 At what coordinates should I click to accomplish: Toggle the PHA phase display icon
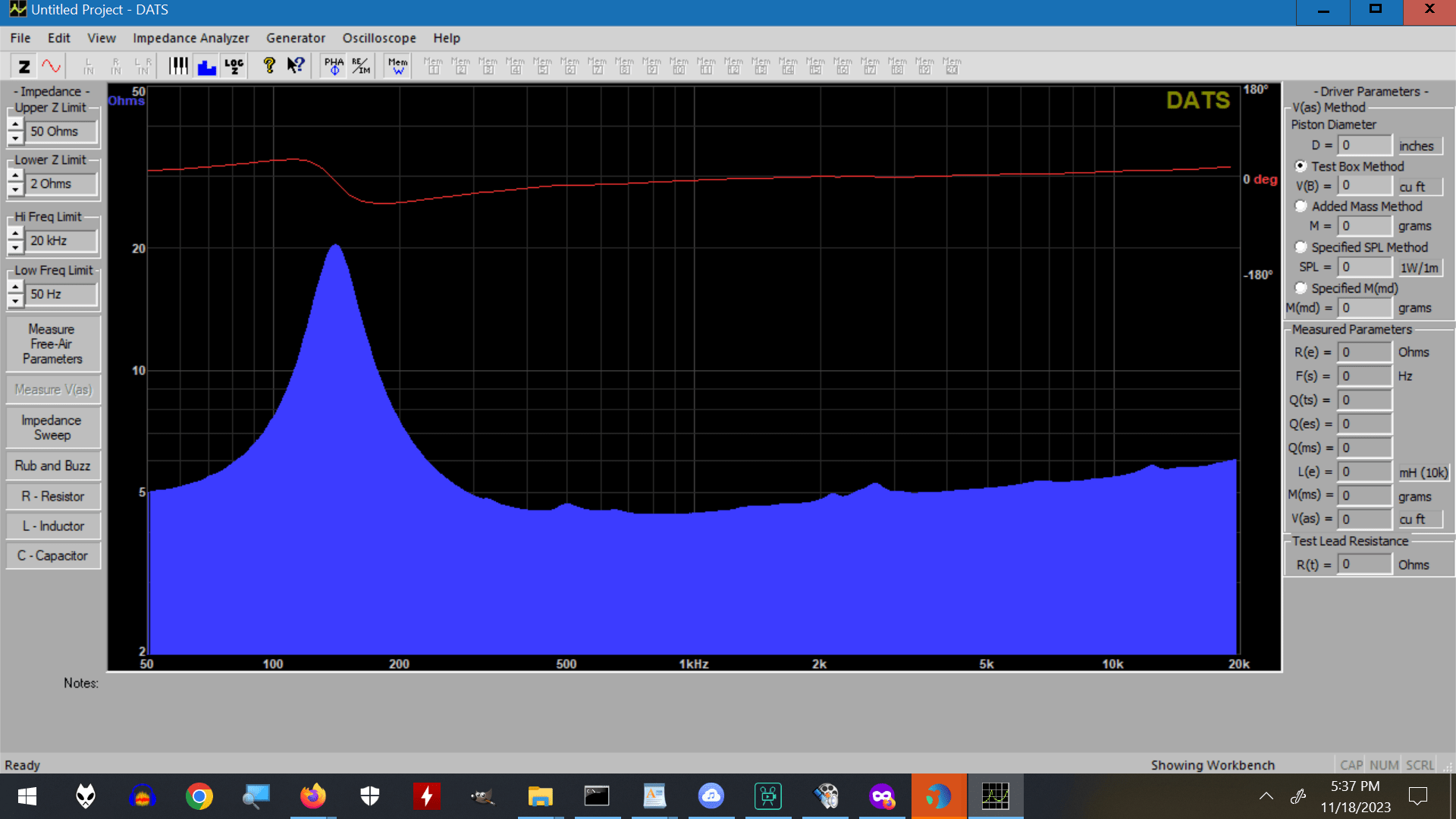tap(334, 66)
